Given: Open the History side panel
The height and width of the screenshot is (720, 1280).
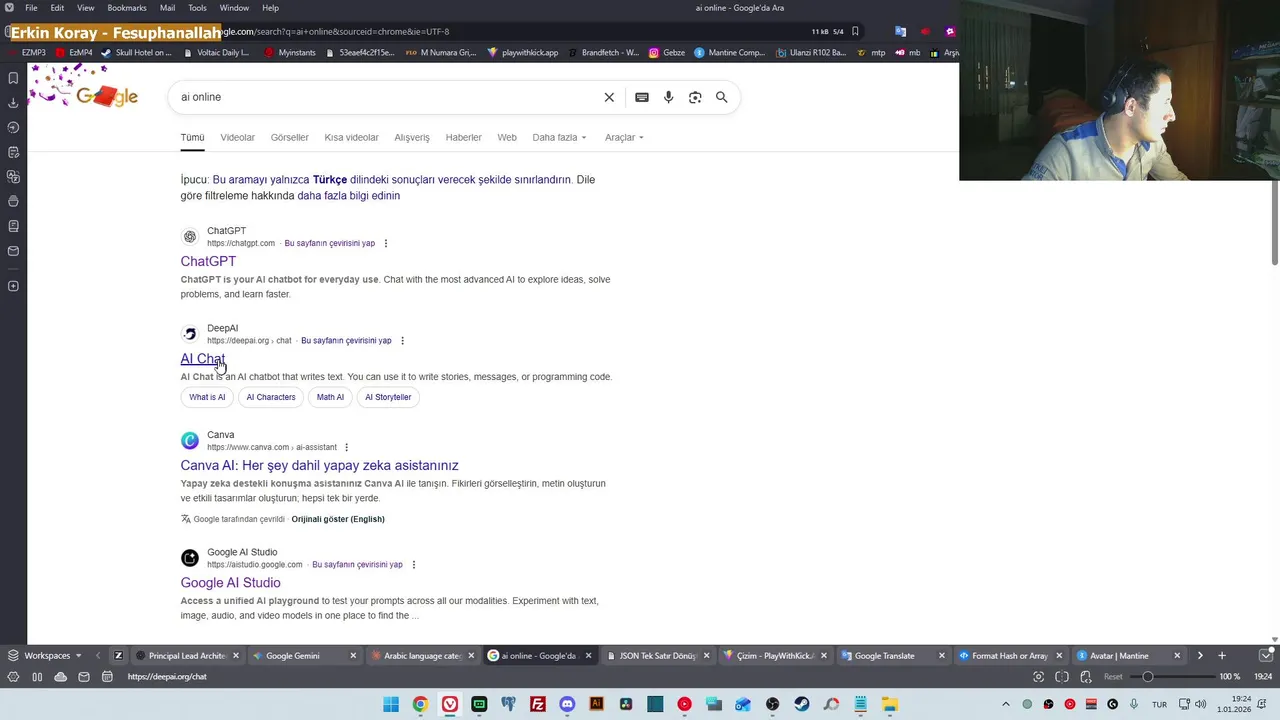Looking at the screenshot, I should (13, 127).
